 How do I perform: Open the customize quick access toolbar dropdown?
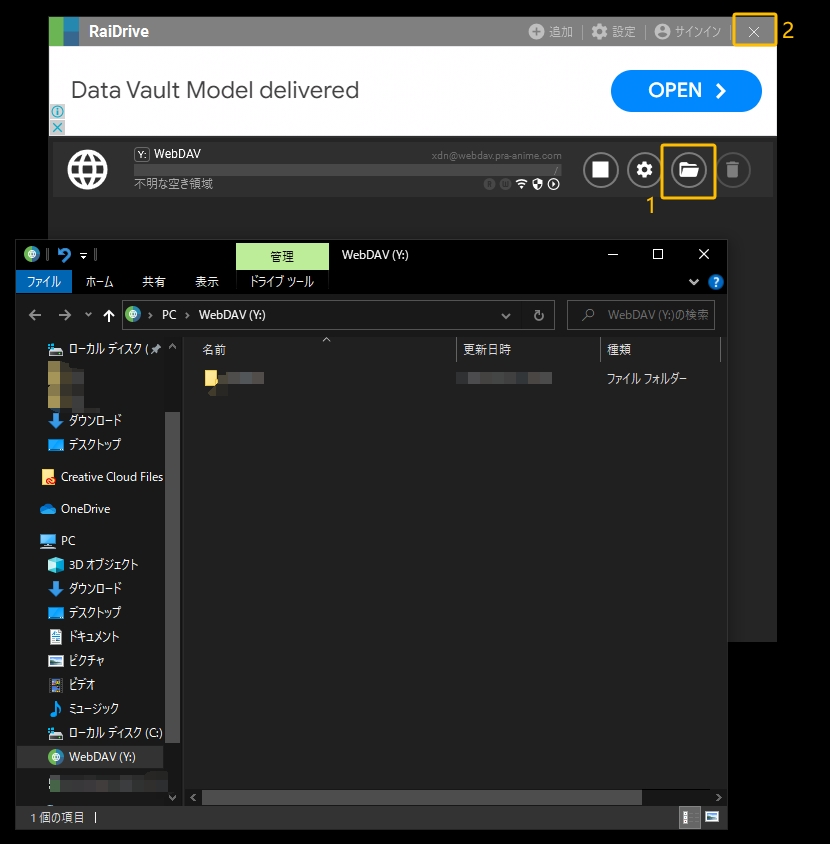[84, 255]
